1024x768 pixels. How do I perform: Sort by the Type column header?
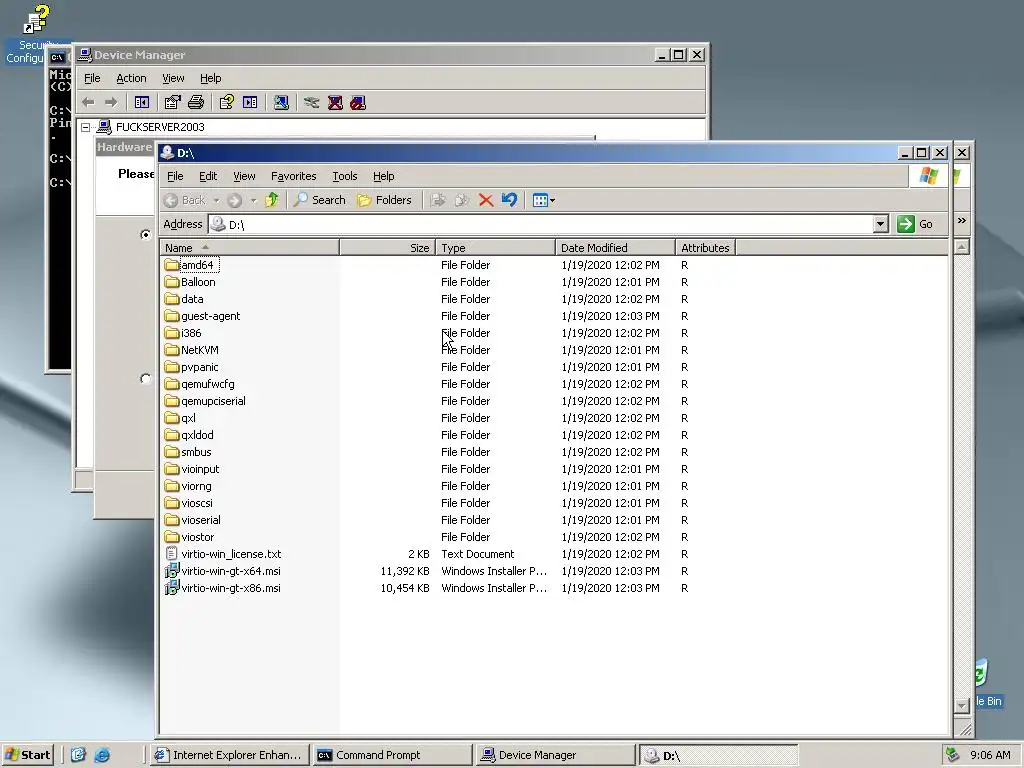pyautogui.click(x=495, y=248)
